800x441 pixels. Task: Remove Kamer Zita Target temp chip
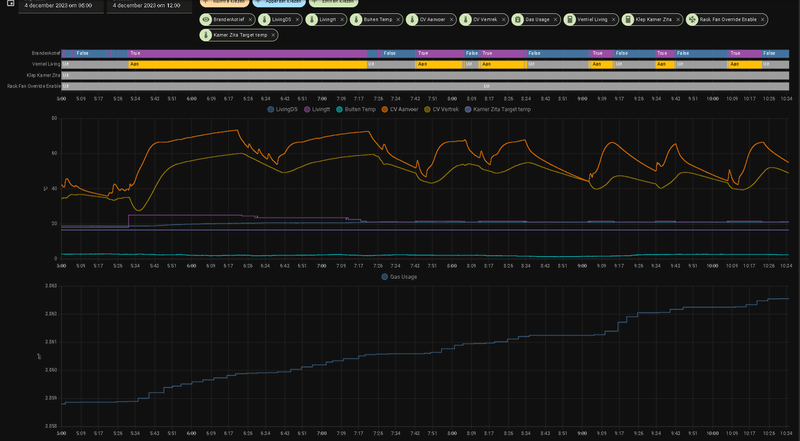click(x=273, y=35)
